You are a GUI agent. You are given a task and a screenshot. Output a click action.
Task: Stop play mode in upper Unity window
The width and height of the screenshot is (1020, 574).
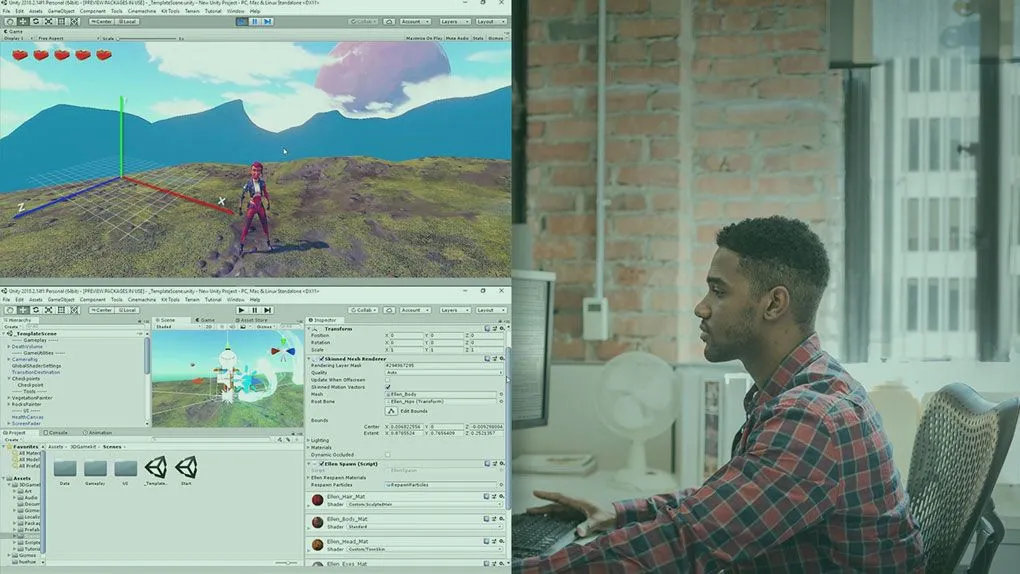pos(241,21)
